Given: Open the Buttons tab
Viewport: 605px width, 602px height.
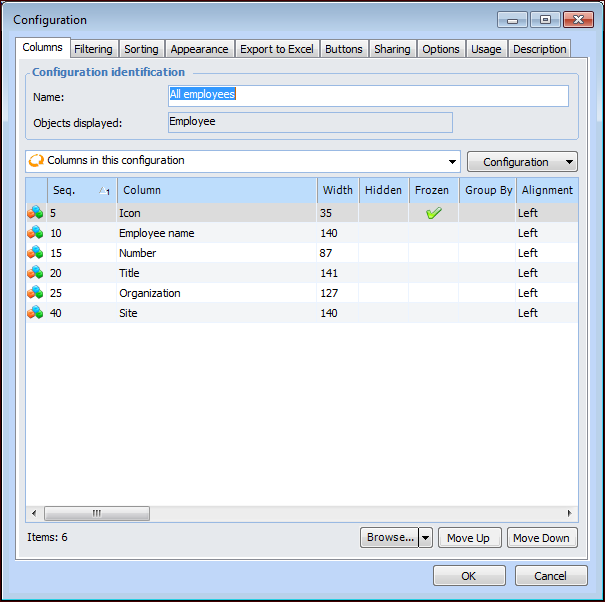Looking at the screenshot, I should point(344,49).
